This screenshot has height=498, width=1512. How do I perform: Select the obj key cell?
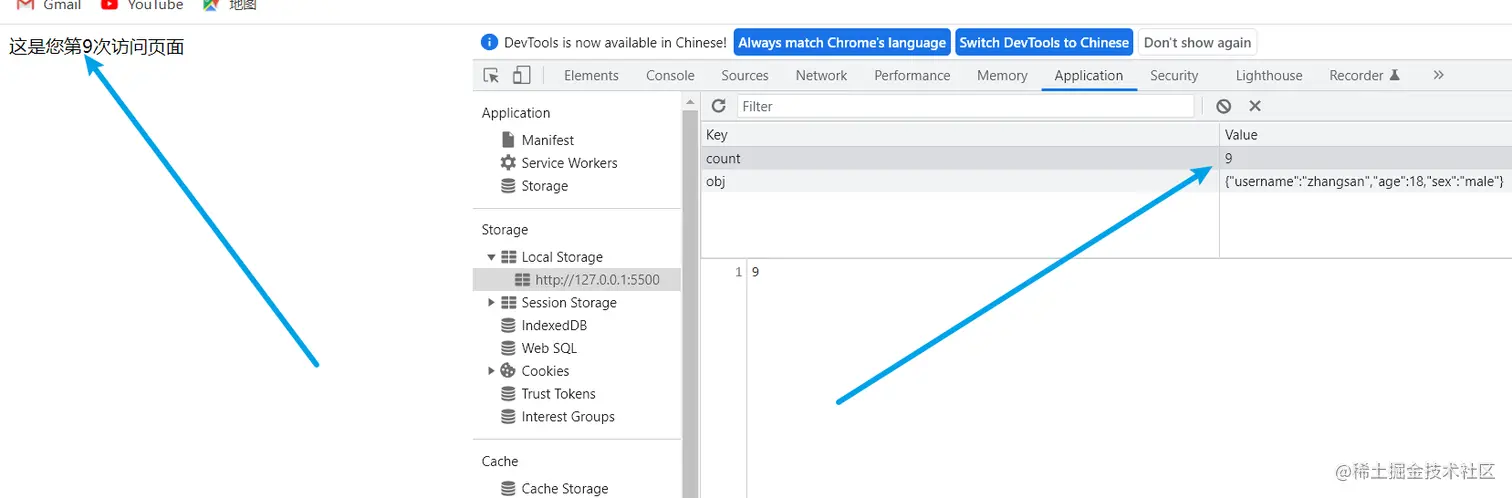[x=960, y=181]
